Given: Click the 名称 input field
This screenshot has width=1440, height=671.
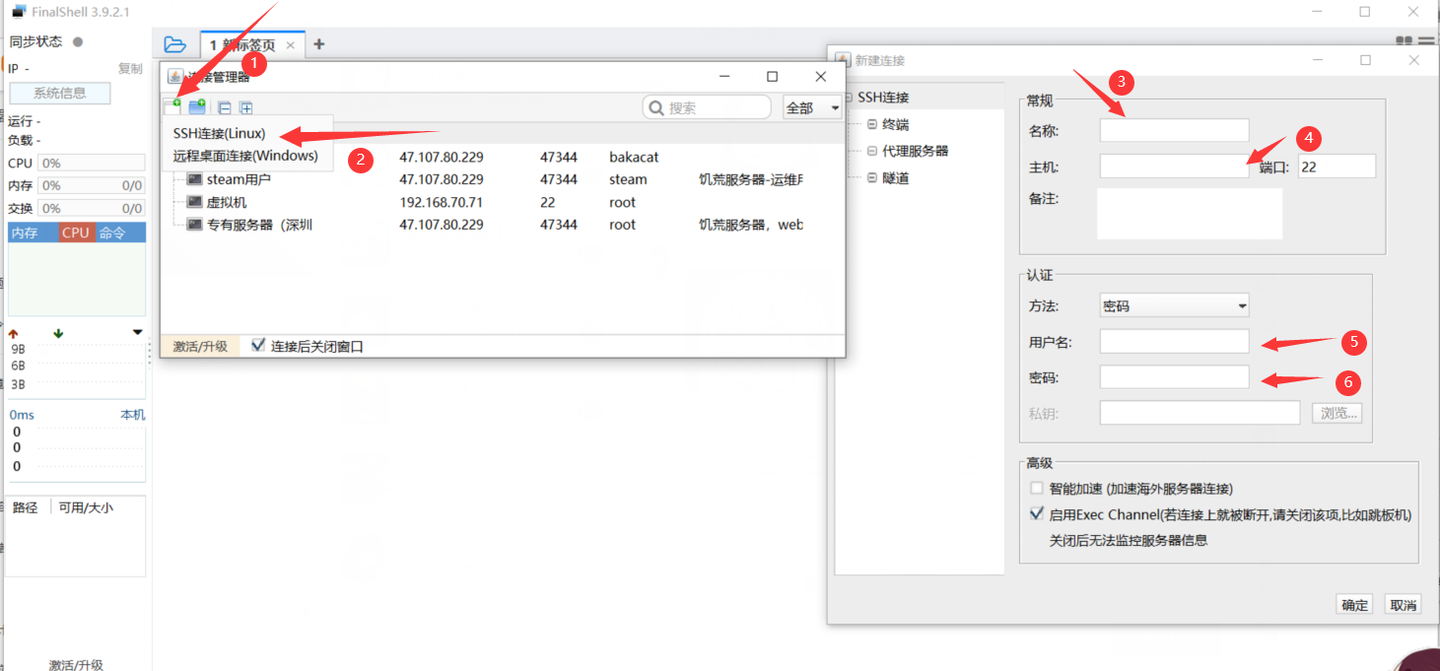Looking at the screenshot, I should [1174, 130].
